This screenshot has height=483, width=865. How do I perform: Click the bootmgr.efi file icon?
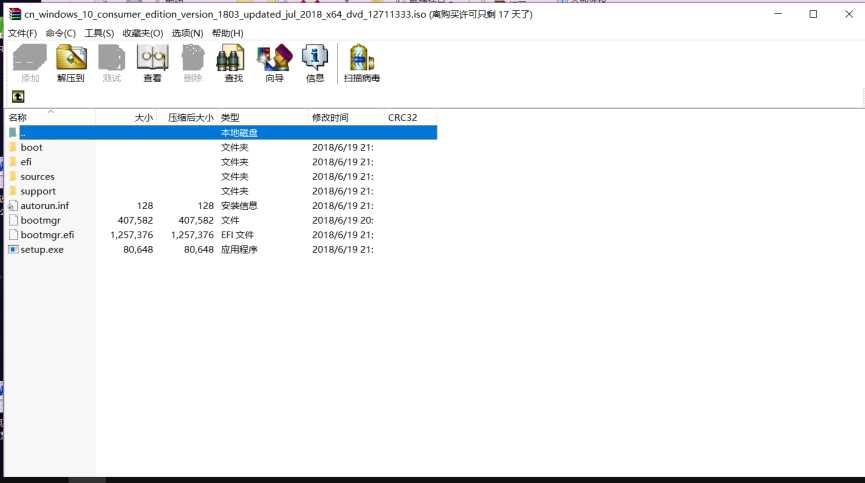coord(13,235)
